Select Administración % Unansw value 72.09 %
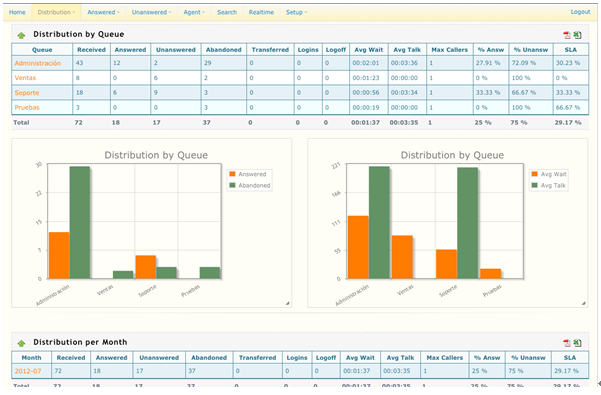 [524, 63]
